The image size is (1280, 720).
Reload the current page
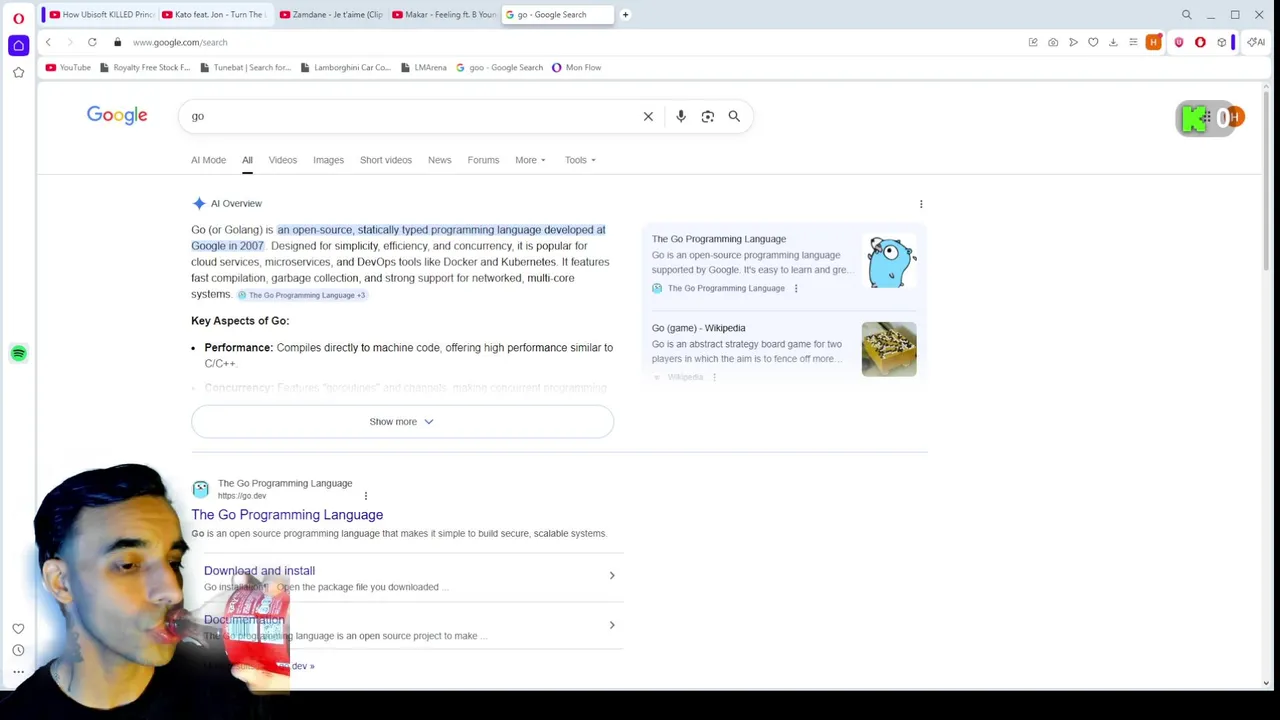[92, 42]
